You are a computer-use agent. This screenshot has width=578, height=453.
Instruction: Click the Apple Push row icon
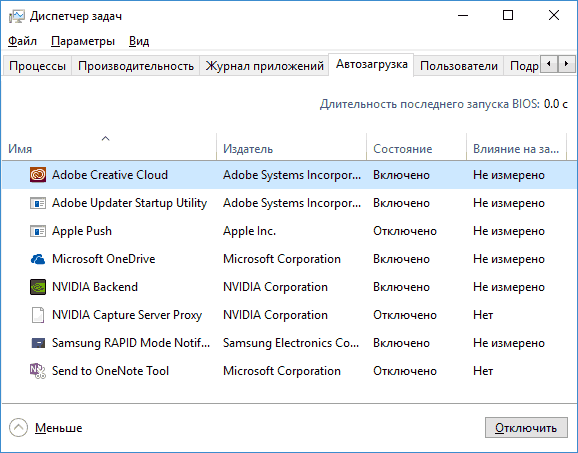[x=38, y=231]
